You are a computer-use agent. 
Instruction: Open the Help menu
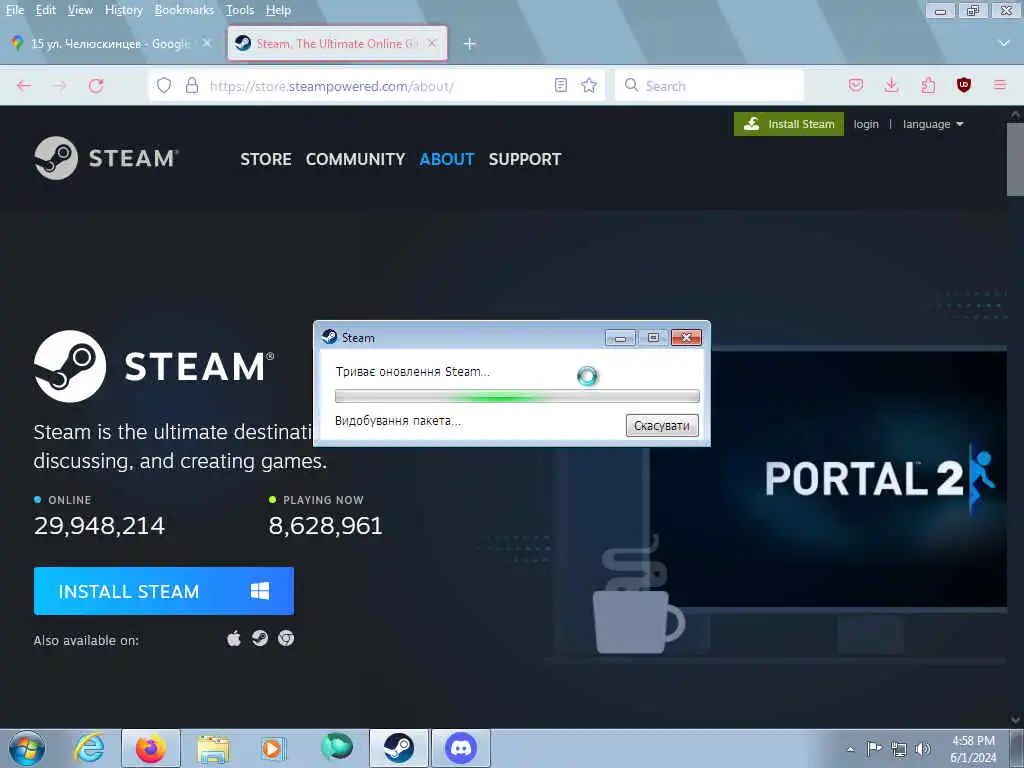(x=278, y=10)
